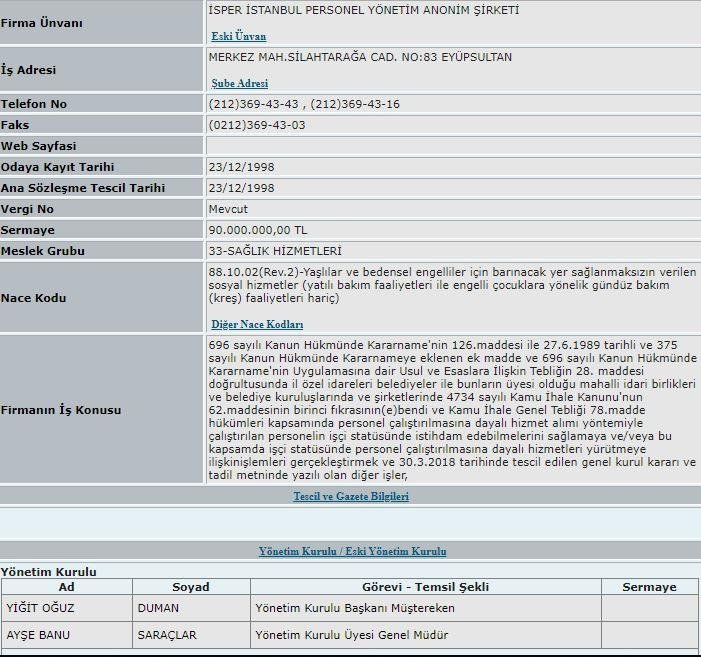The height and width of the screenshot is (657, 701).
Task: Click the Faks number (0212)369-43-03
Action: 257,125
